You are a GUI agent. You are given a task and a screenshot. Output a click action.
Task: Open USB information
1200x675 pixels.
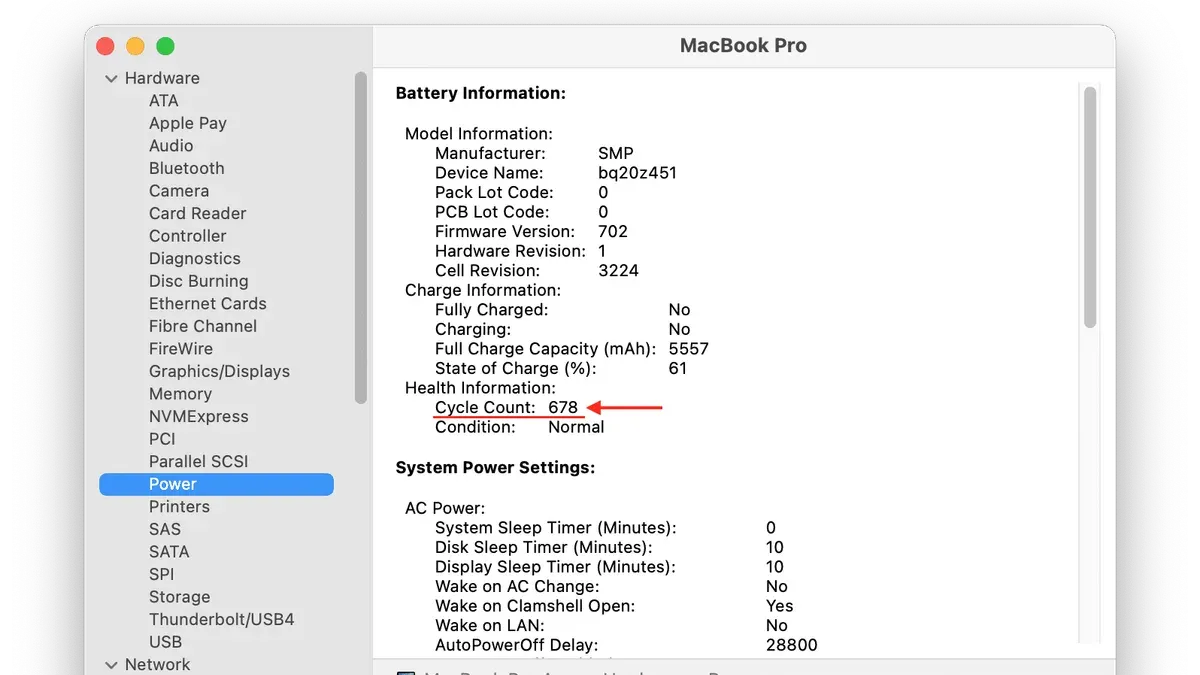click(x=166, y=642)
